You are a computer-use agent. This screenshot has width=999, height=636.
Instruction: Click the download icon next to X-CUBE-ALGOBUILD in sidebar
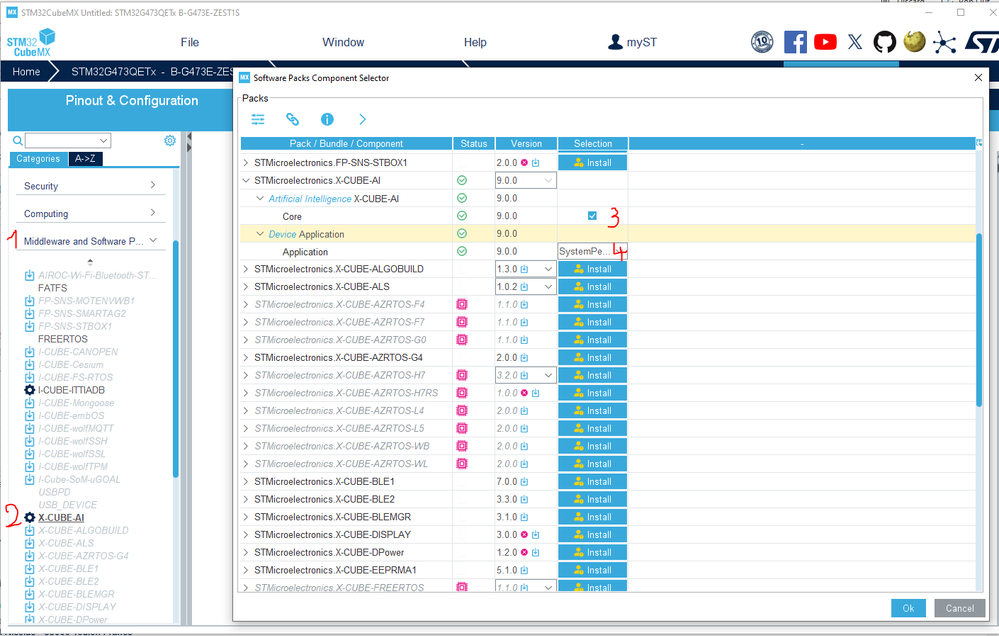(x=29, y=530)
